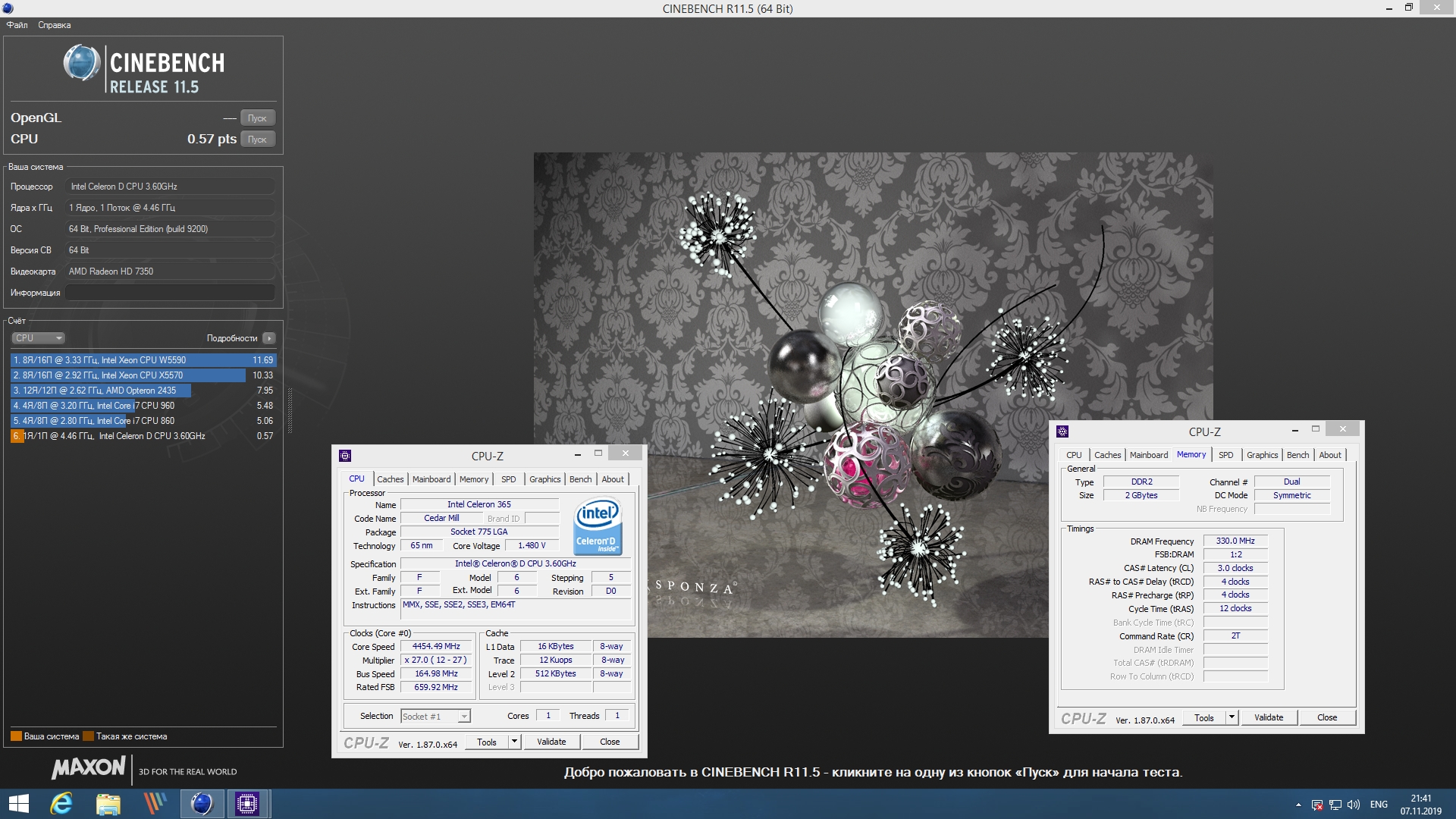Open the CPU ranking type dropdown

(38, 338)
